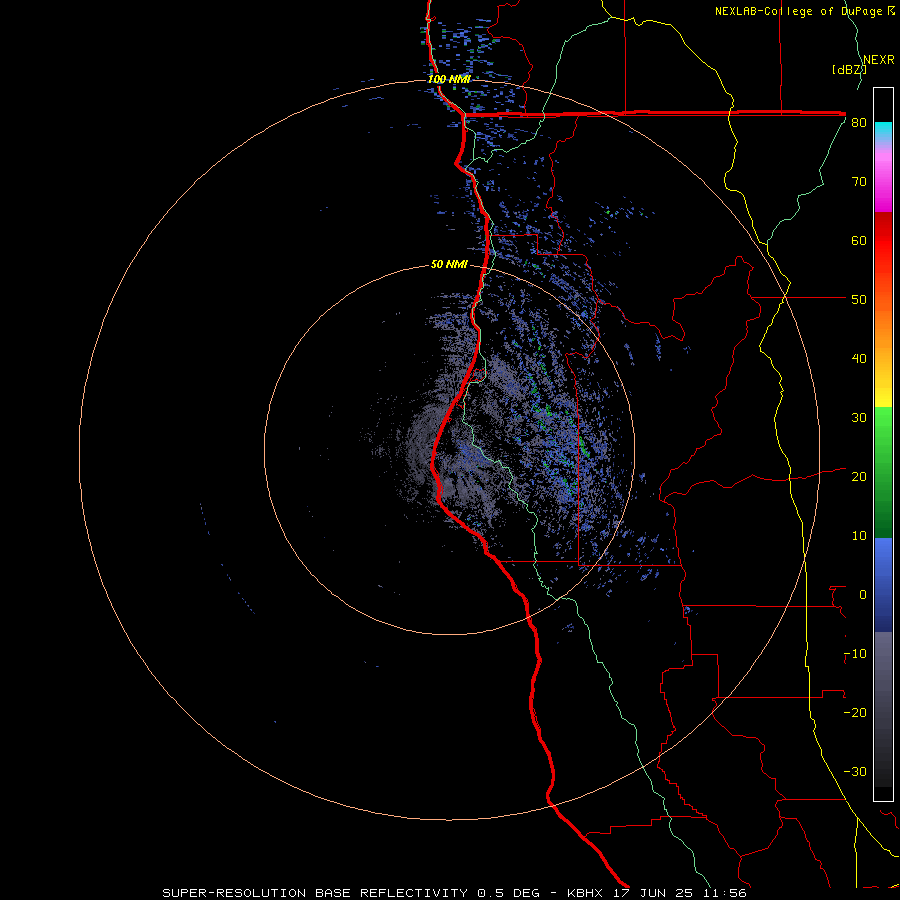Click the 10 value on the dBZ scale

(859, 536)
